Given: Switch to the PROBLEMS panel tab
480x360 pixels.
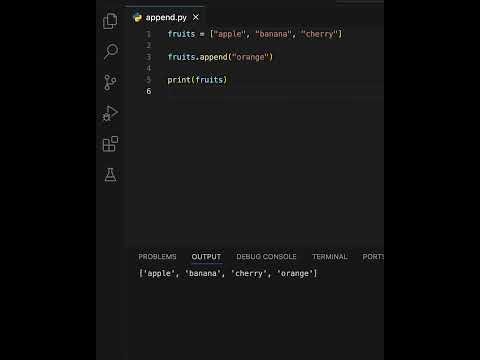Looking at the screenshot, I should [157, 257].
